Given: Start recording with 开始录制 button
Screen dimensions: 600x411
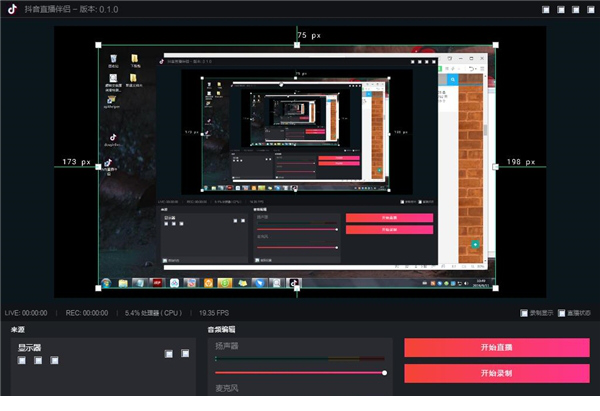Looking at the screenshot, I should (497, 373).
